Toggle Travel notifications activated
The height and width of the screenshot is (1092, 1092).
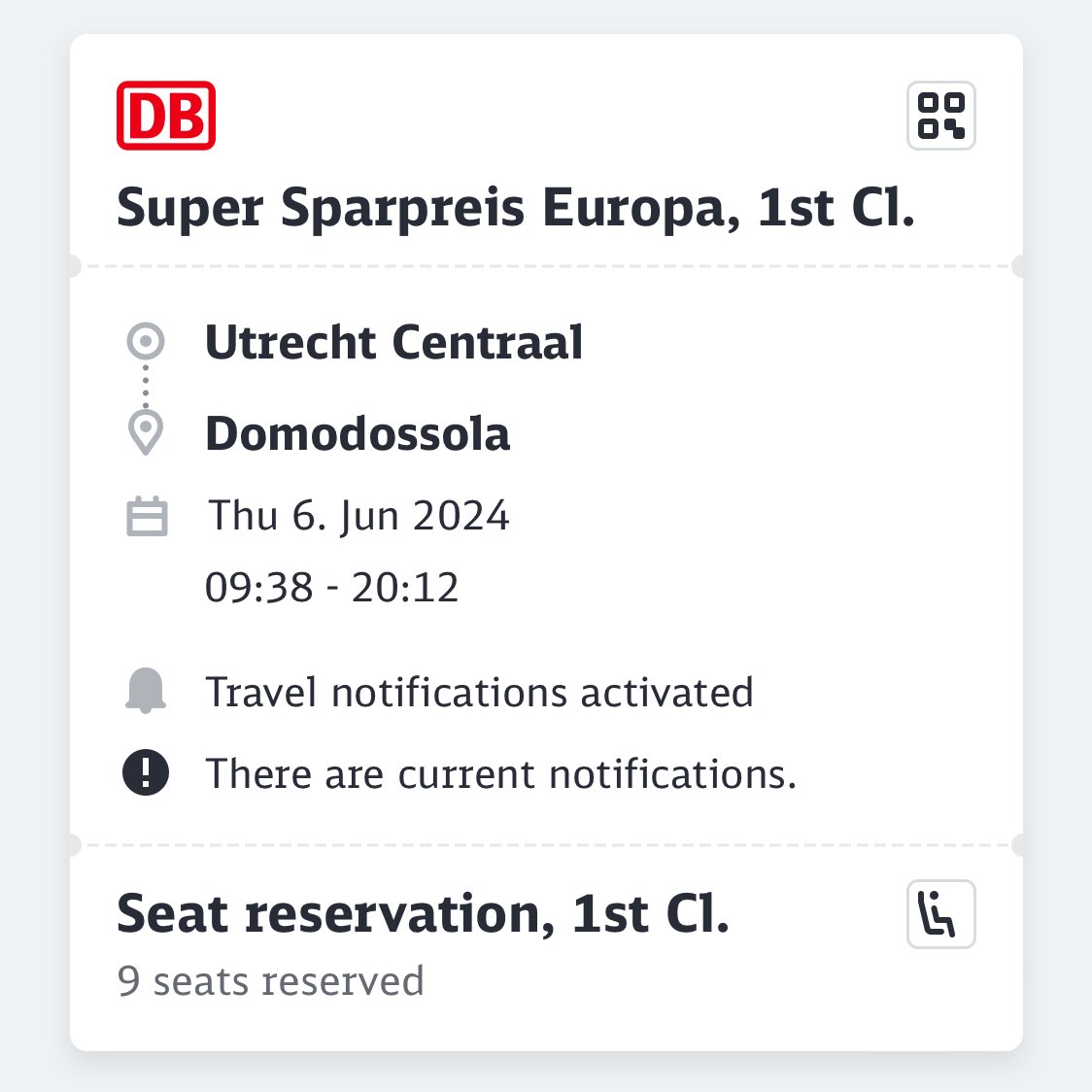(x=479, y=692)
